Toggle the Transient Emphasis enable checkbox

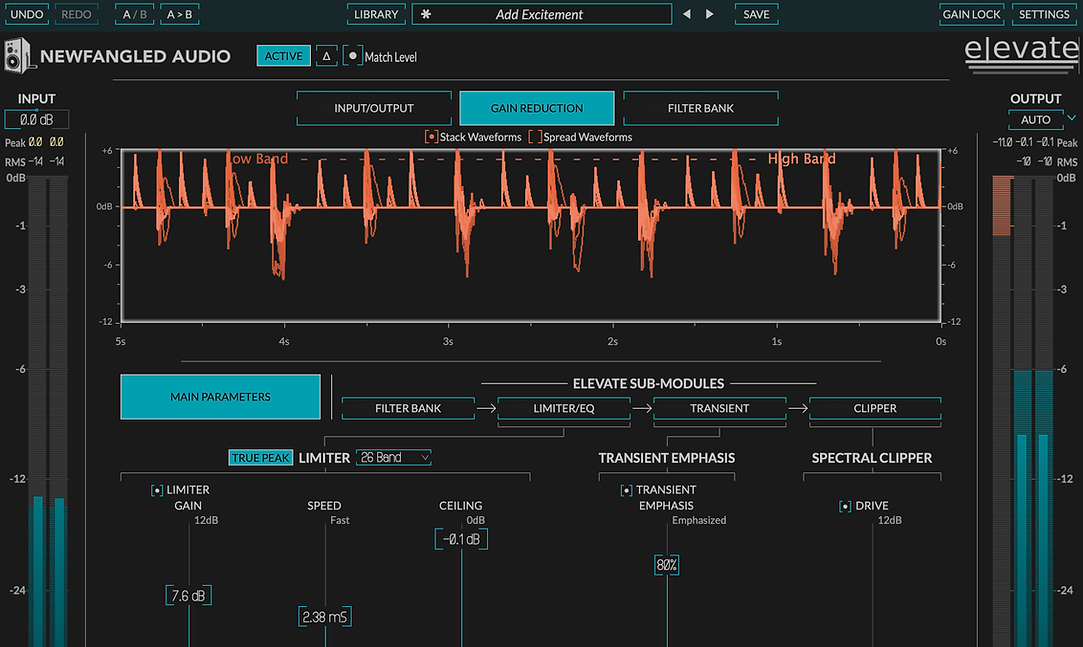(x=627, y=490)
